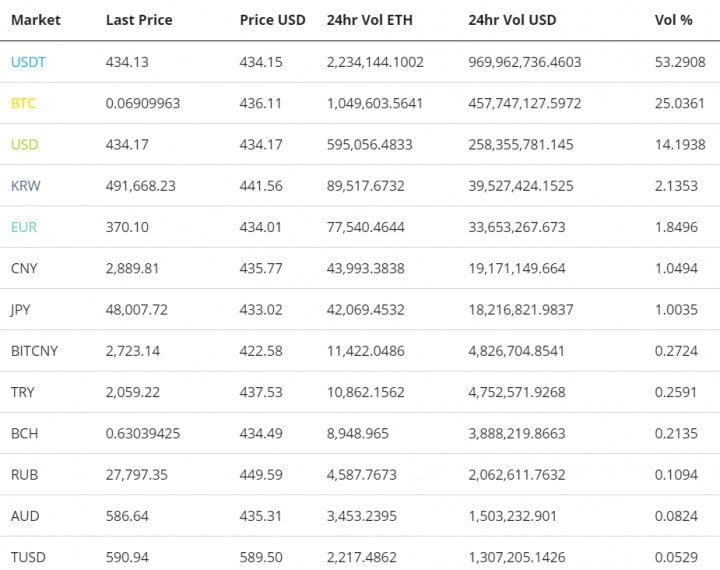Sort by Vol % column header
The width and height of the screenshot is (720, 570).
(673, 20)
